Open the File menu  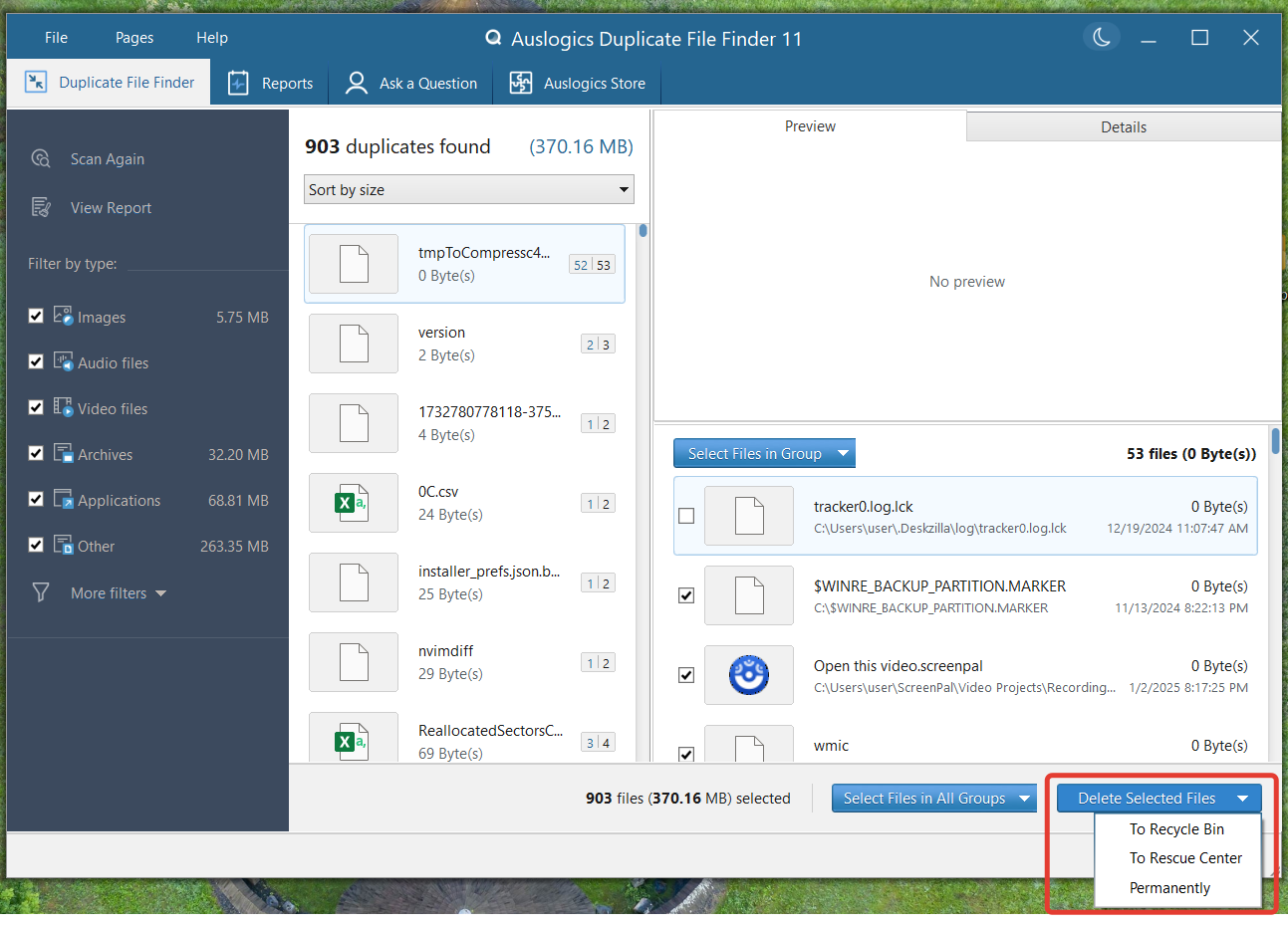[x=56, y=38]
